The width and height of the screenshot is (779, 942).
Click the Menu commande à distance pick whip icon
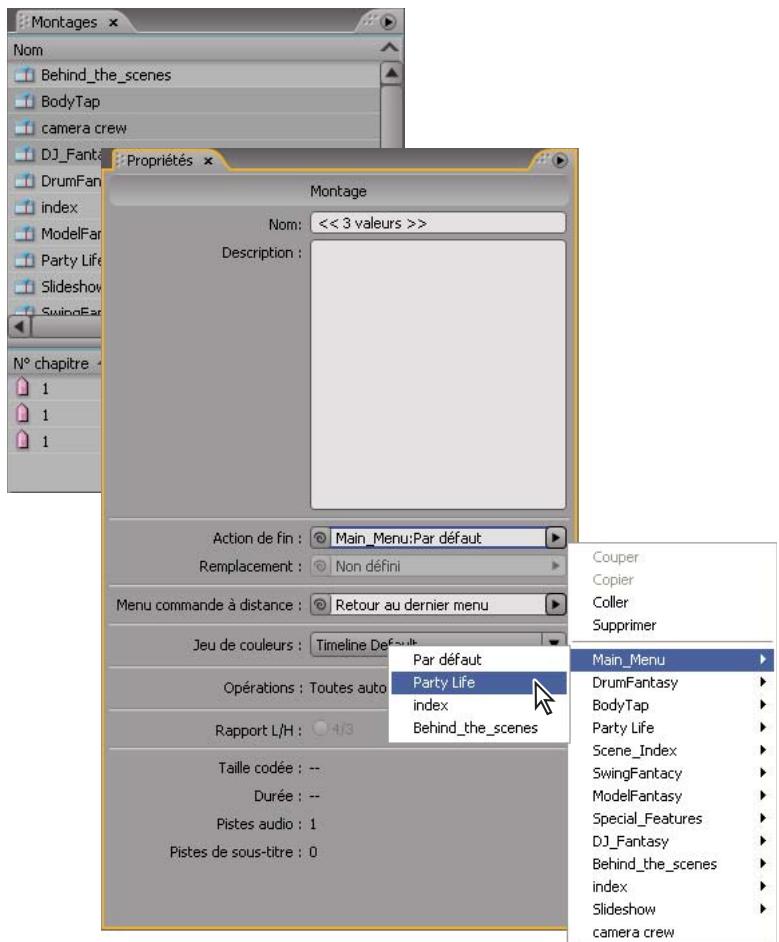[x=320, y=604]
